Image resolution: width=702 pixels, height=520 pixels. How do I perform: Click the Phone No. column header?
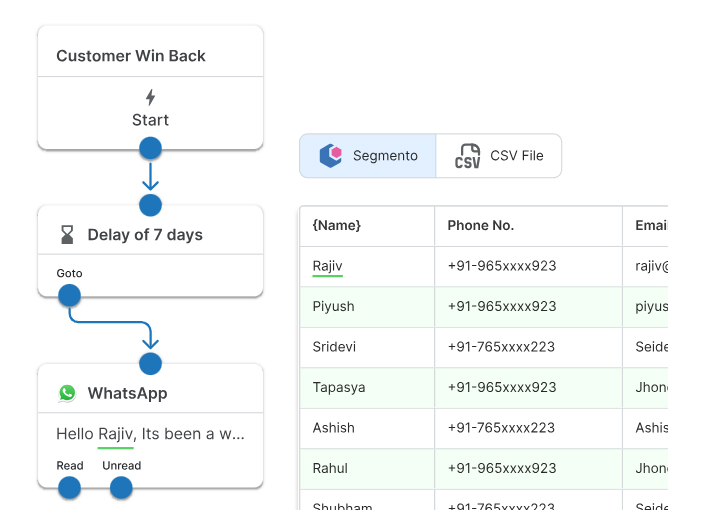tap(480, 226)
